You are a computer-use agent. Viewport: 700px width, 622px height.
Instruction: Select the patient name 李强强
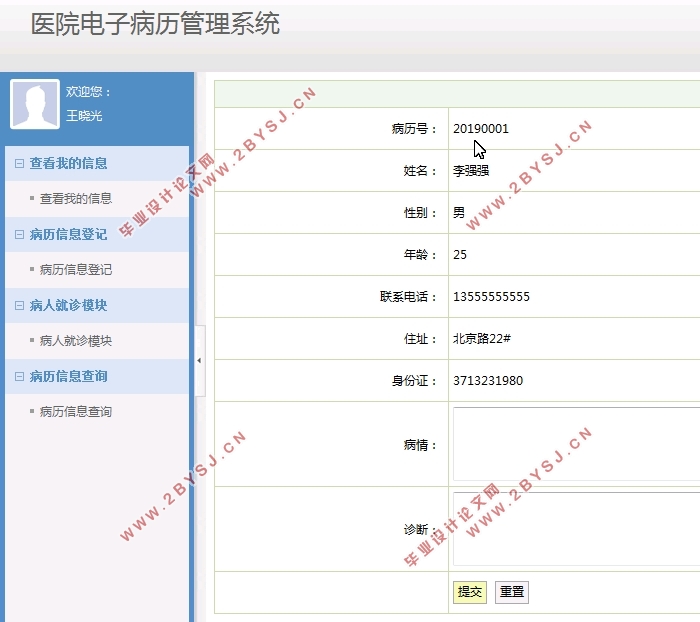pos(471,171)
